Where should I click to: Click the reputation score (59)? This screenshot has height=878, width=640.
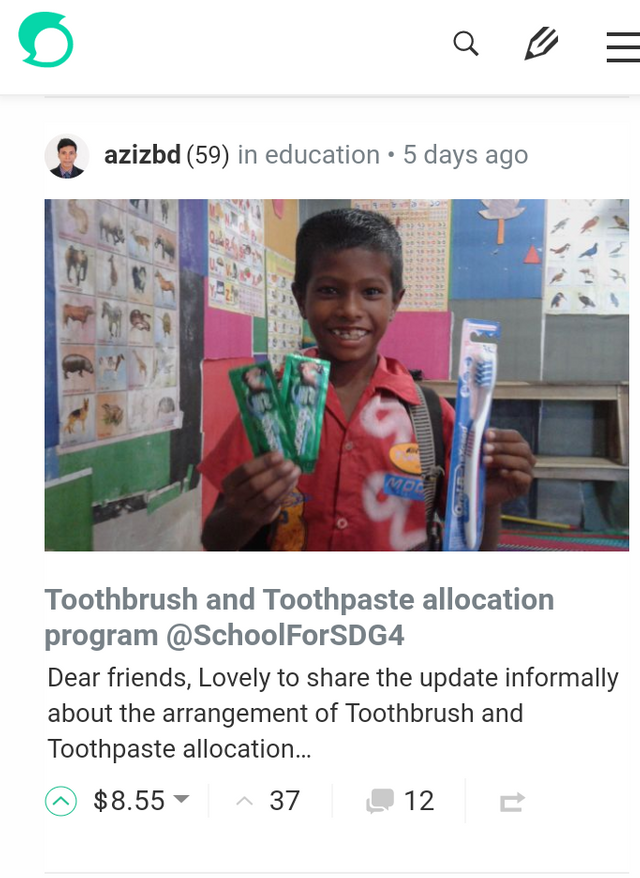point(208,155)
